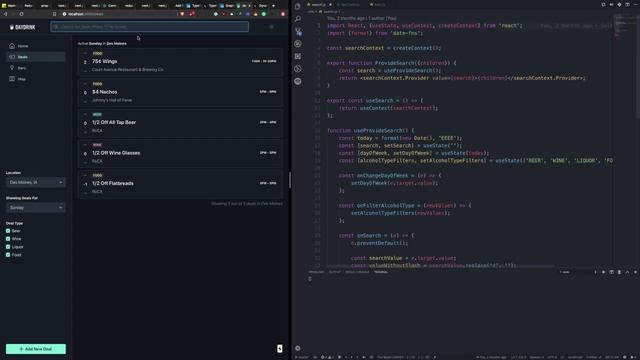The width and height of the screenshot is (640, 360).
Task: Open the Location dropdown Des Moines
Action: [36, 182]
